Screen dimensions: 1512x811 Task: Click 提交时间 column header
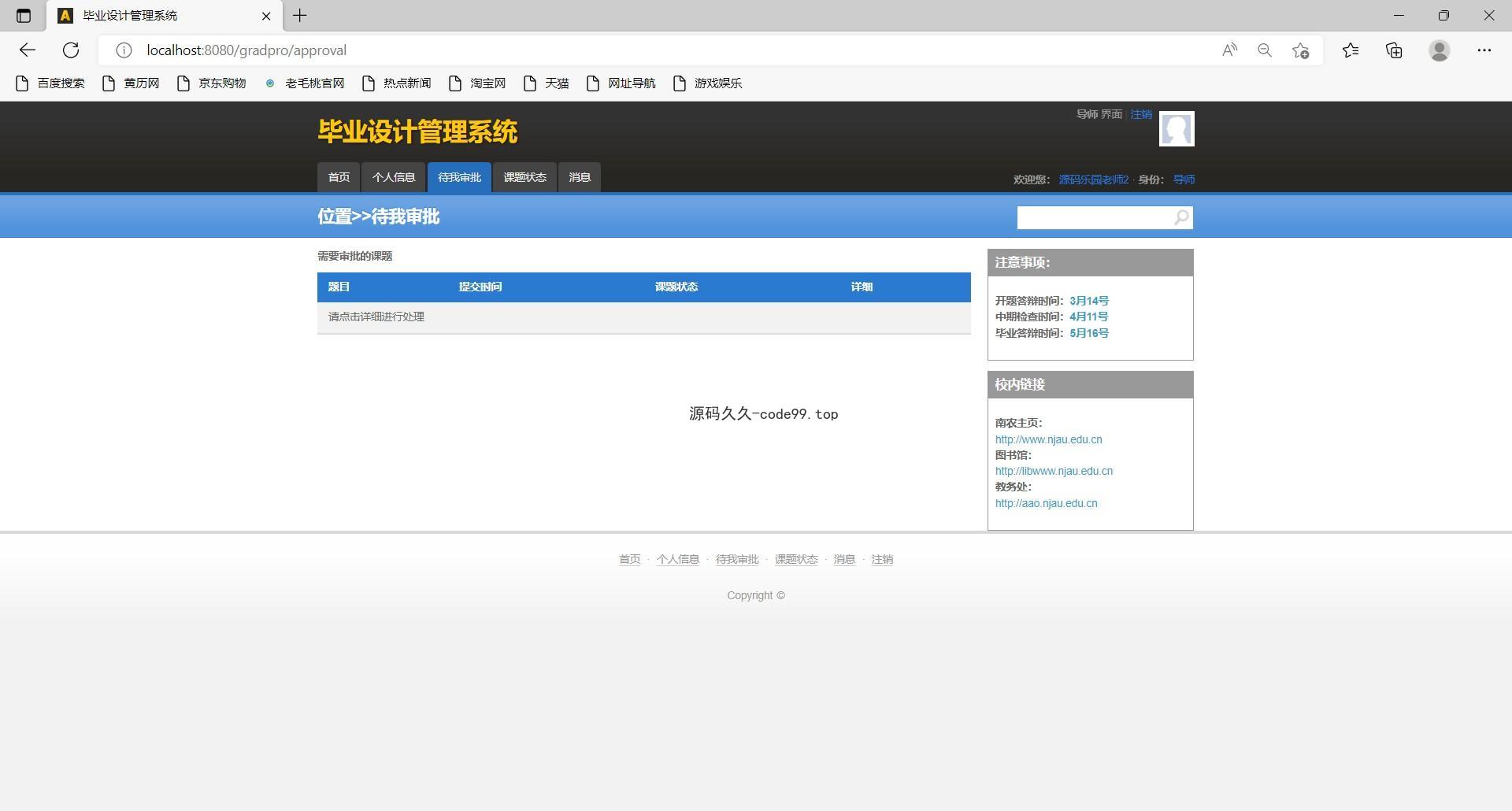(x=480, y=287)
